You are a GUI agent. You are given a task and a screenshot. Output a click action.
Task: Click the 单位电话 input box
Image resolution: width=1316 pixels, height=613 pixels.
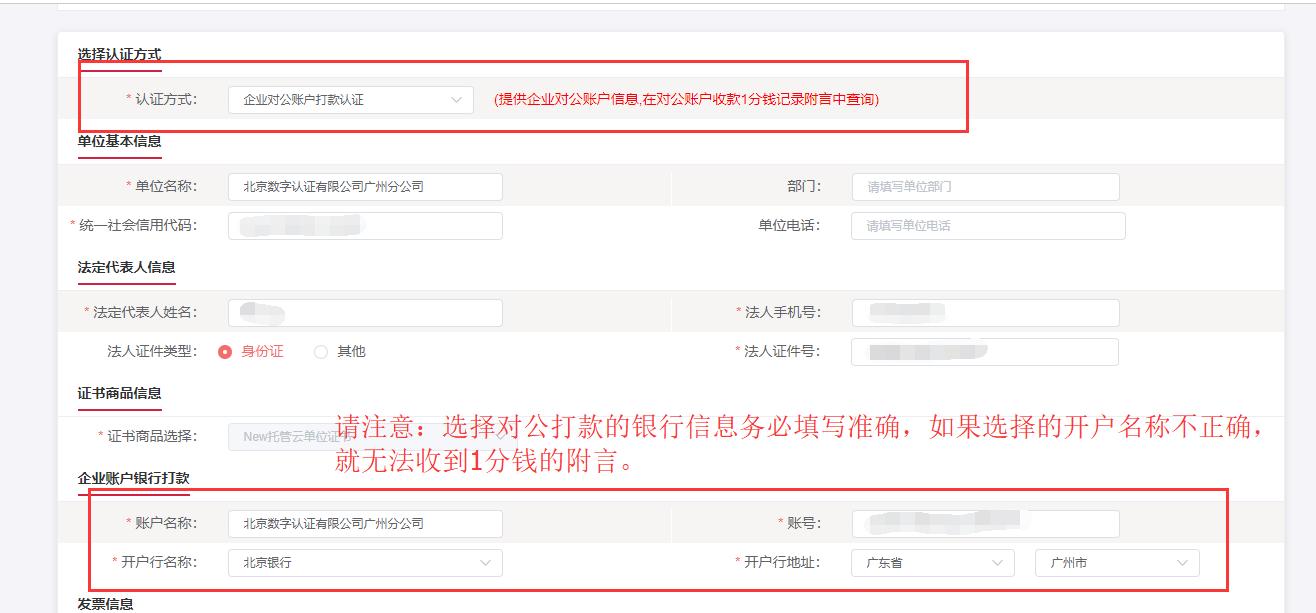(987, 226)
